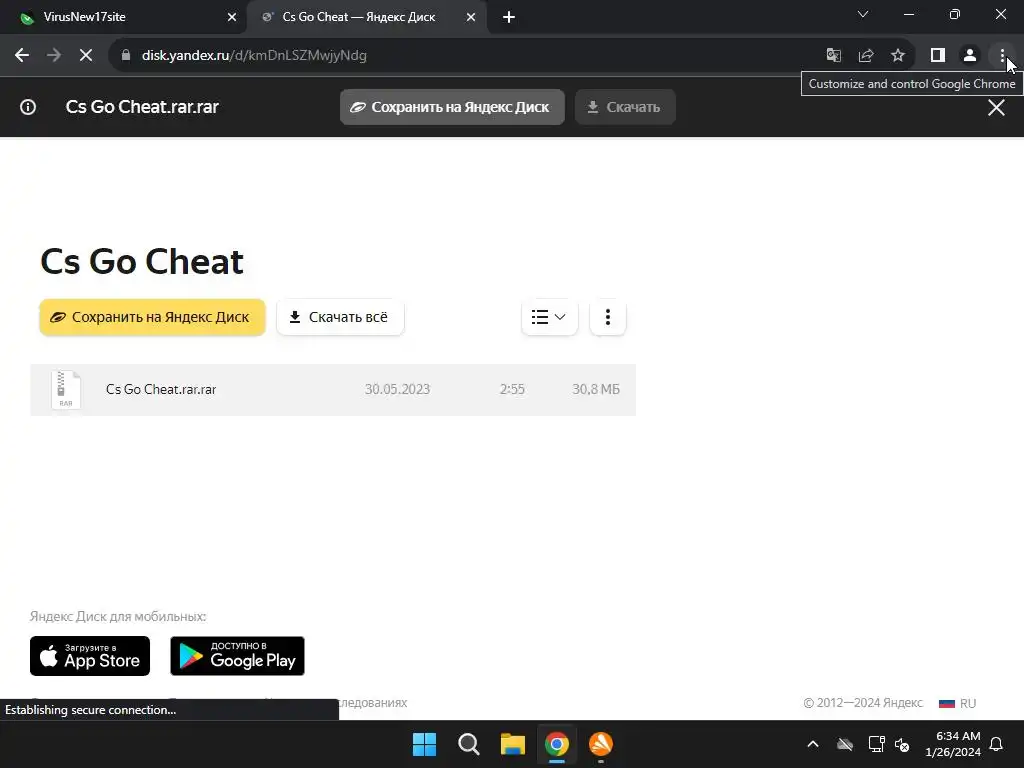The height and width of the screenshot is (768, 1024).
Task: Click Скачать всё download button
Action: [340, 317]
